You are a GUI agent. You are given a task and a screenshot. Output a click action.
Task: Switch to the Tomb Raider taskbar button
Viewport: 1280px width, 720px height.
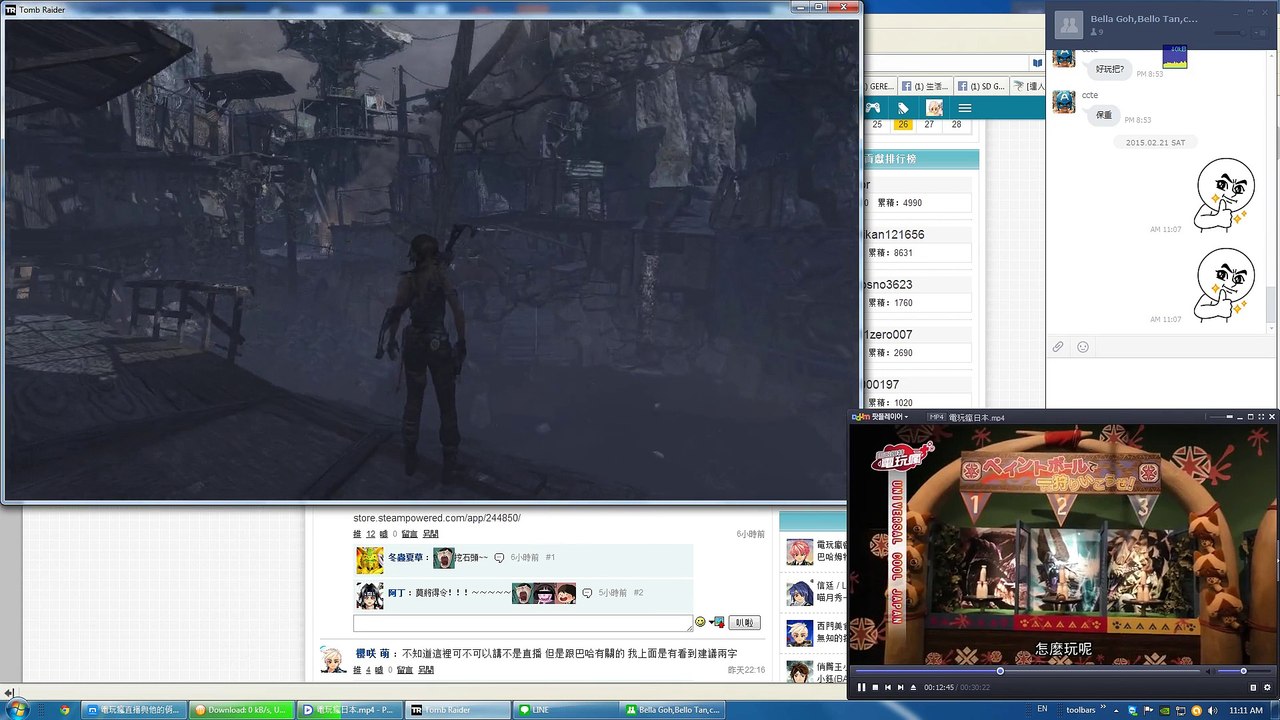(x=458, y=710)
